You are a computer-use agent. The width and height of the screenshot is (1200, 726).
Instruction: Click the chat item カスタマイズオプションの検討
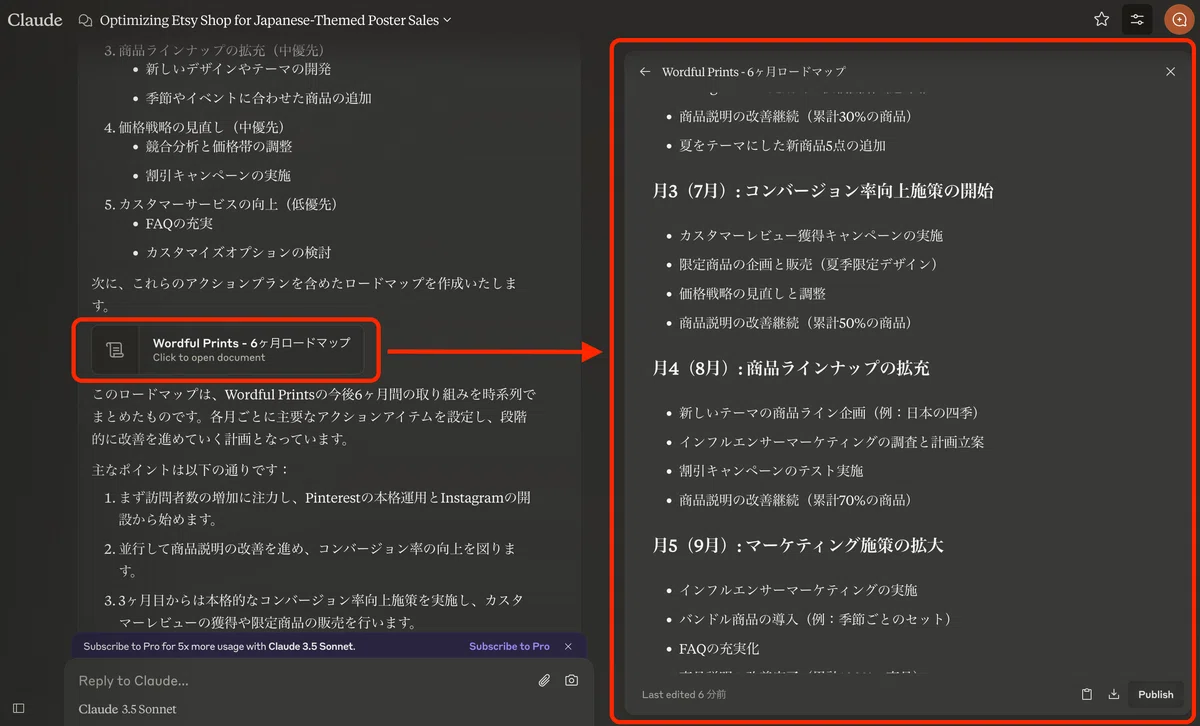[x=238, y=252]
